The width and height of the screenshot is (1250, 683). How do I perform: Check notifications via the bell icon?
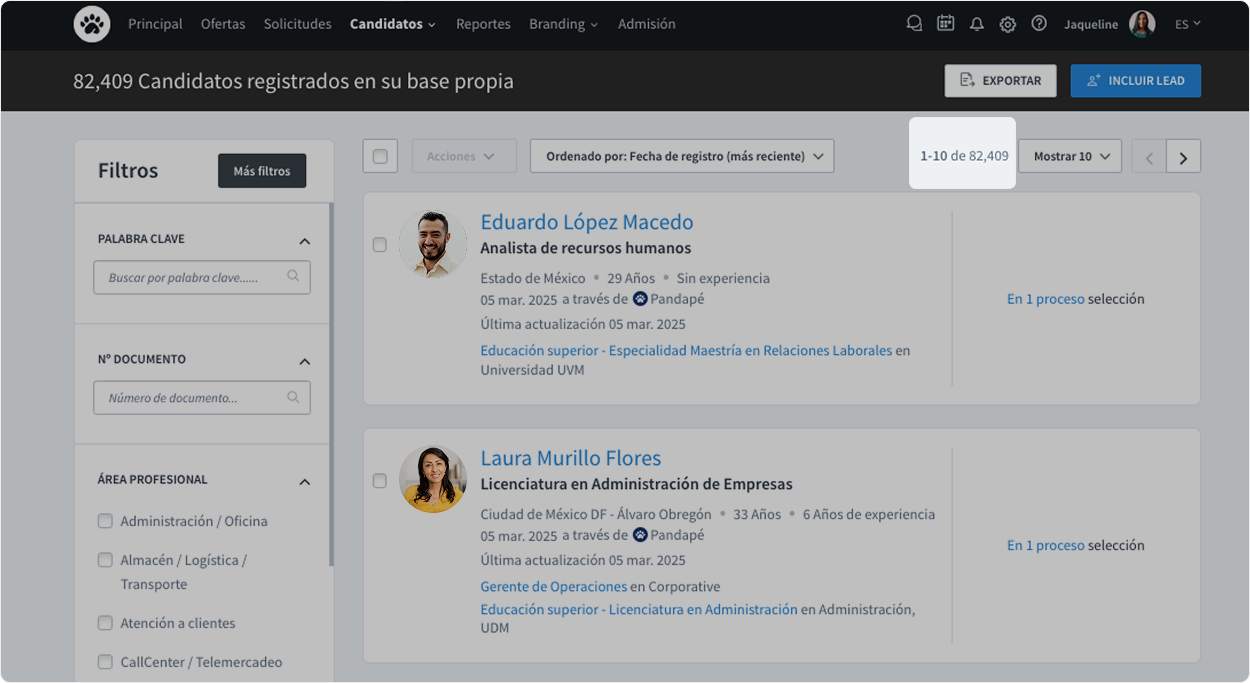(x=977, y=23)
